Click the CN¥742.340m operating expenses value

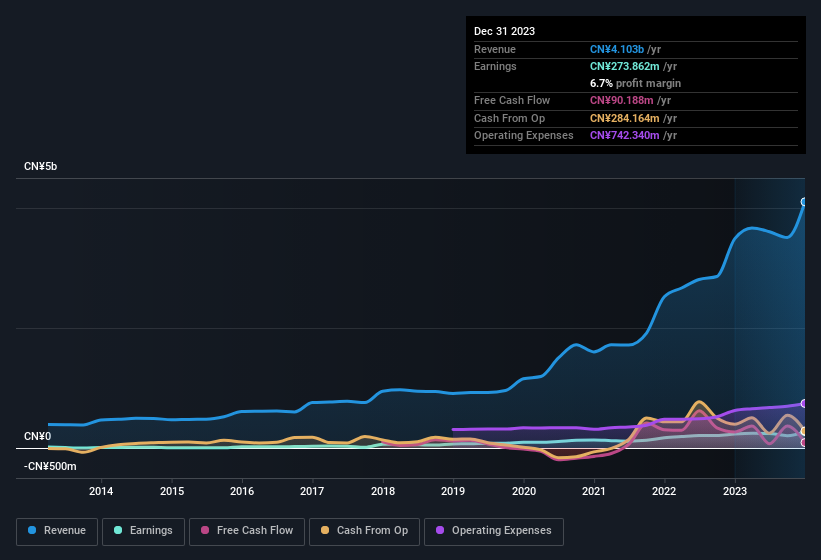click(x=625, y=136)
